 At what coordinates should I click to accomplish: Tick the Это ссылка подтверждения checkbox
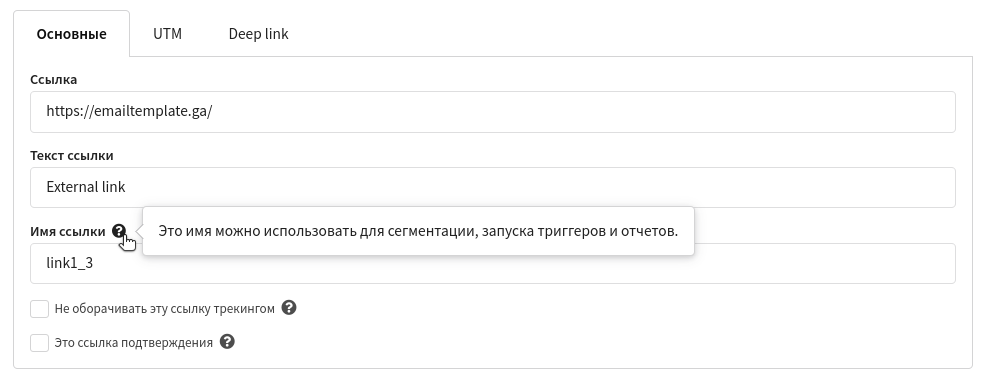click(40, 343)
